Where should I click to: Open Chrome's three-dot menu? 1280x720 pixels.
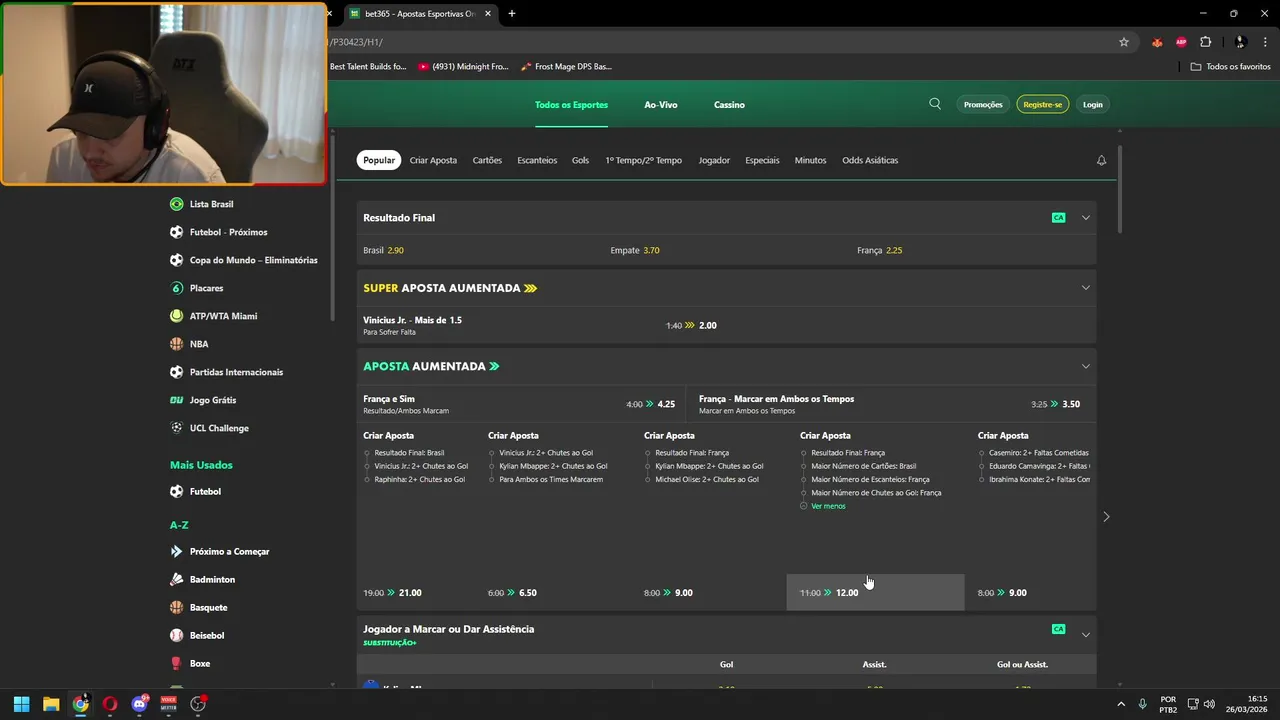click(1264, 42)
